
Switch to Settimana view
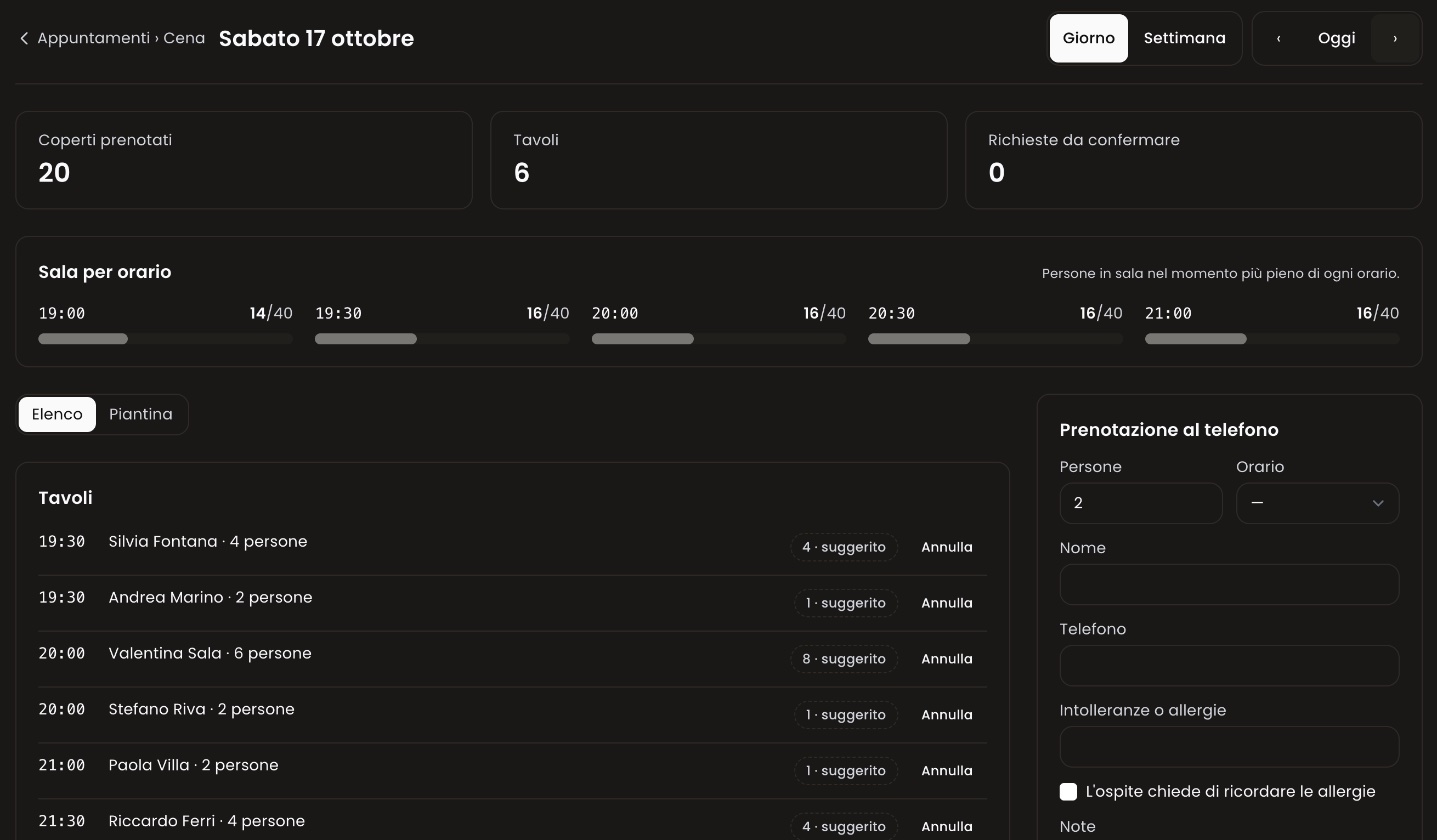point(1184,38)
